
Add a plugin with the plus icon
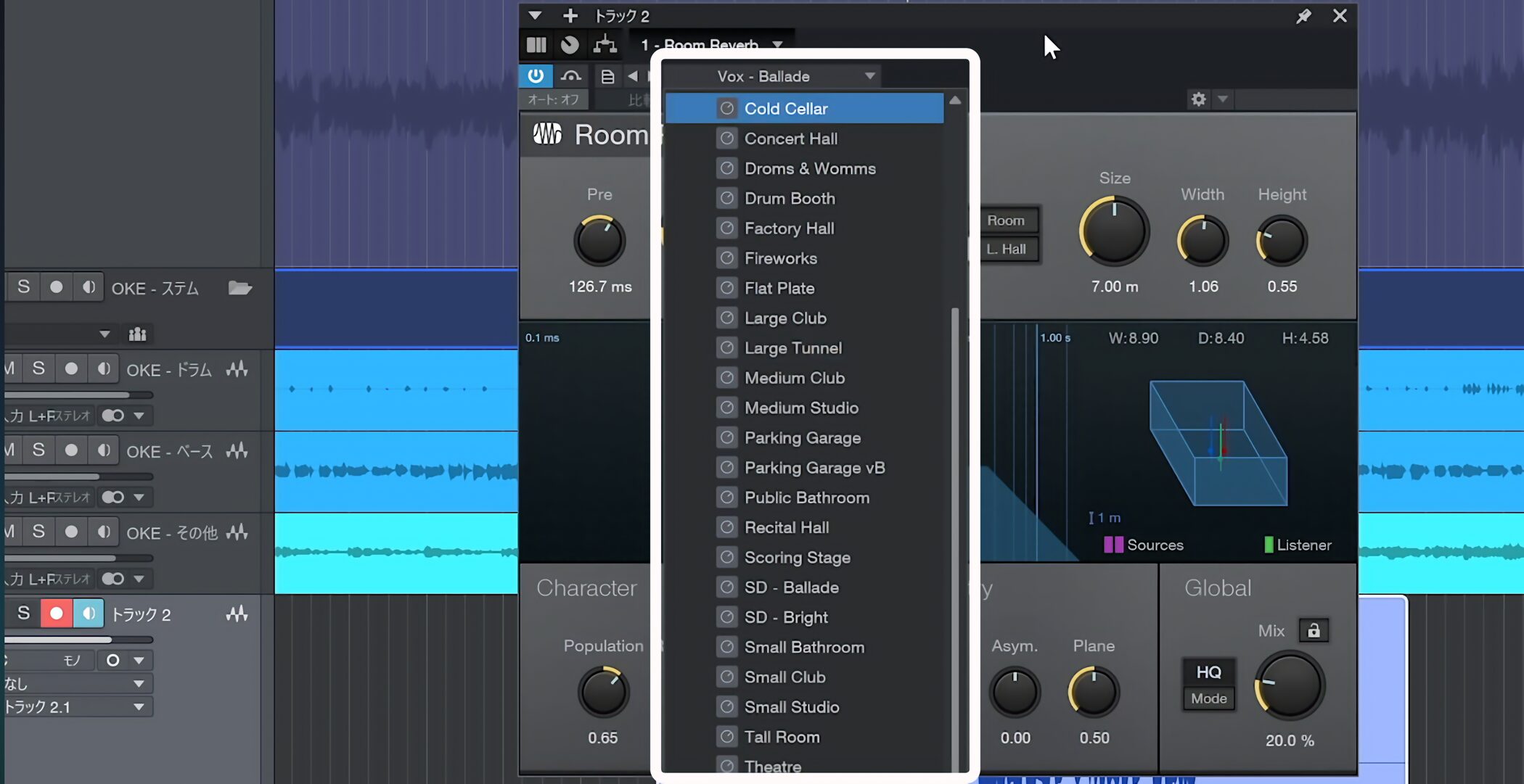(570, 16)
